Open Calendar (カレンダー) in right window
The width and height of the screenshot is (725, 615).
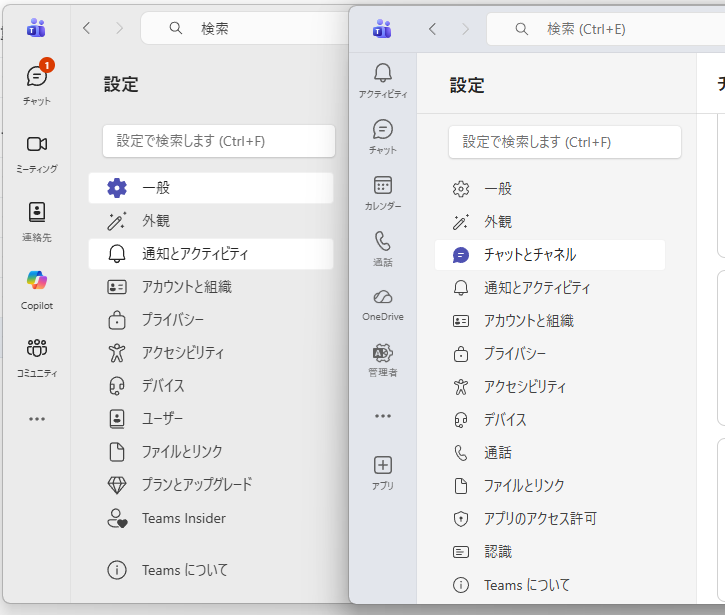(383, 193)
